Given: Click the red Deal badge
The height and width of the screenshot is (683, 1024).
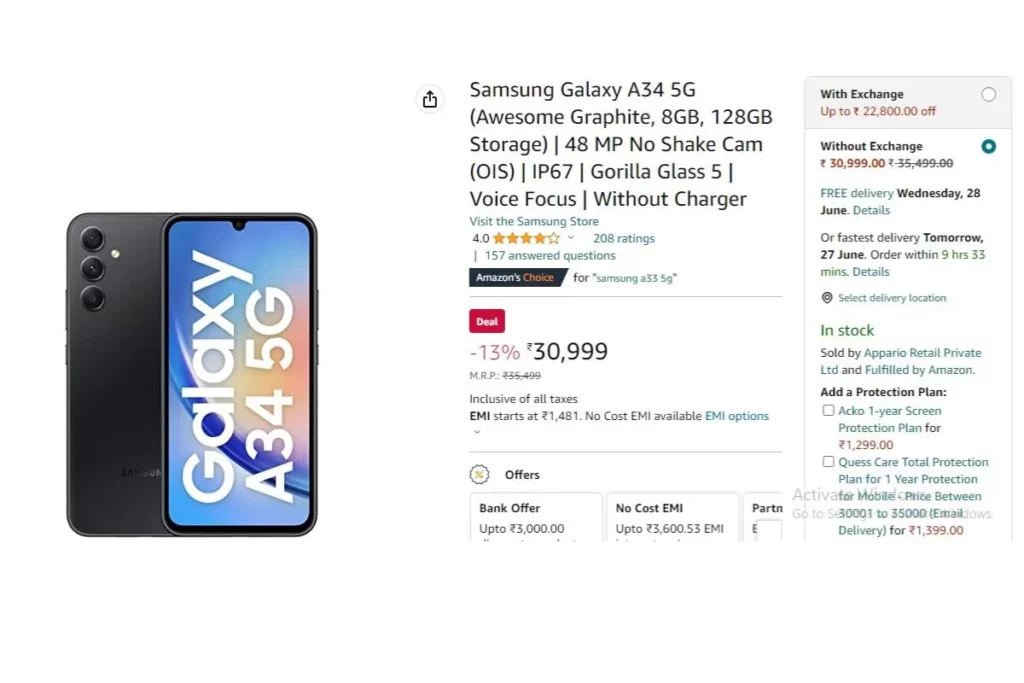Looking at the screenshot, I should tap(487, 321).
